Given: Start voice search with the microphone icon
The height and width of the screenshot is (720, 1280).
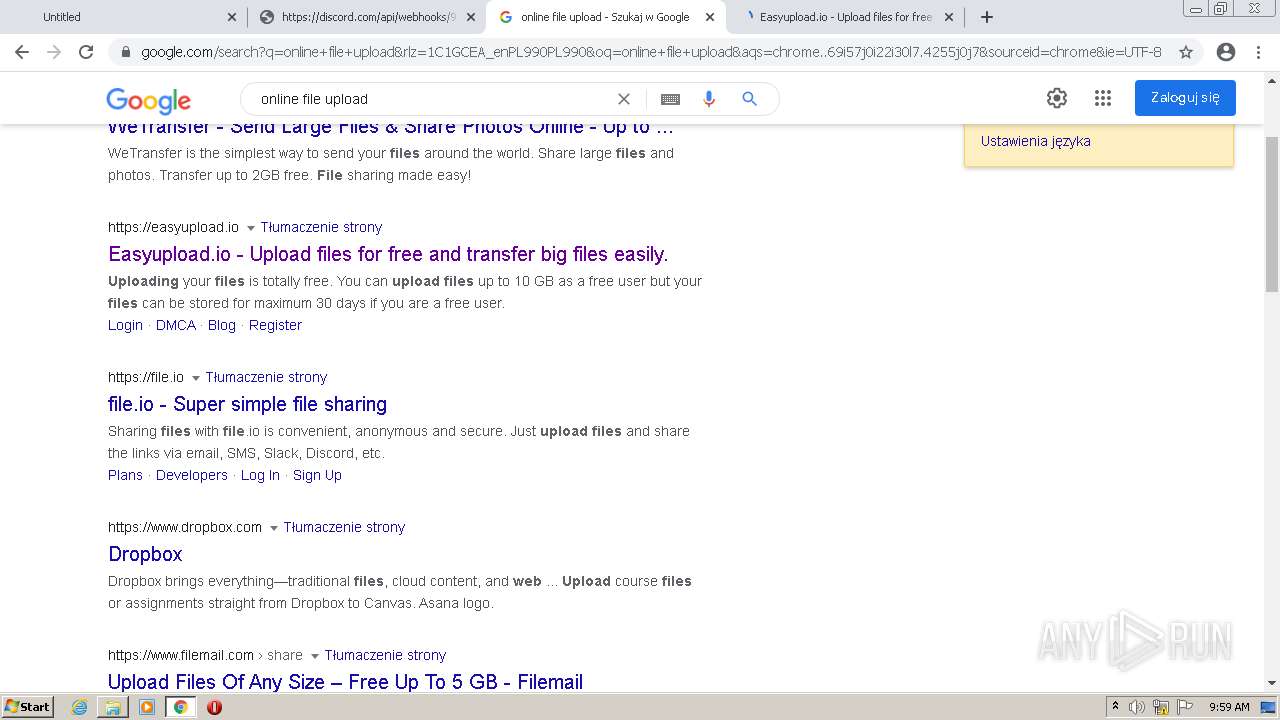Looking at the screenshot, I should [x=709, y=99].
